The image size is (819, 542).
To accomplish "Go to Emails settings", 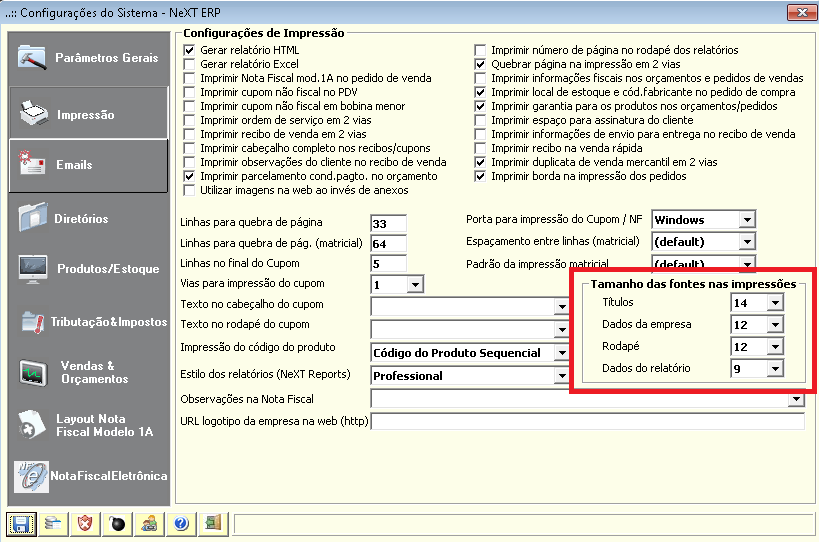I will 89,165.
